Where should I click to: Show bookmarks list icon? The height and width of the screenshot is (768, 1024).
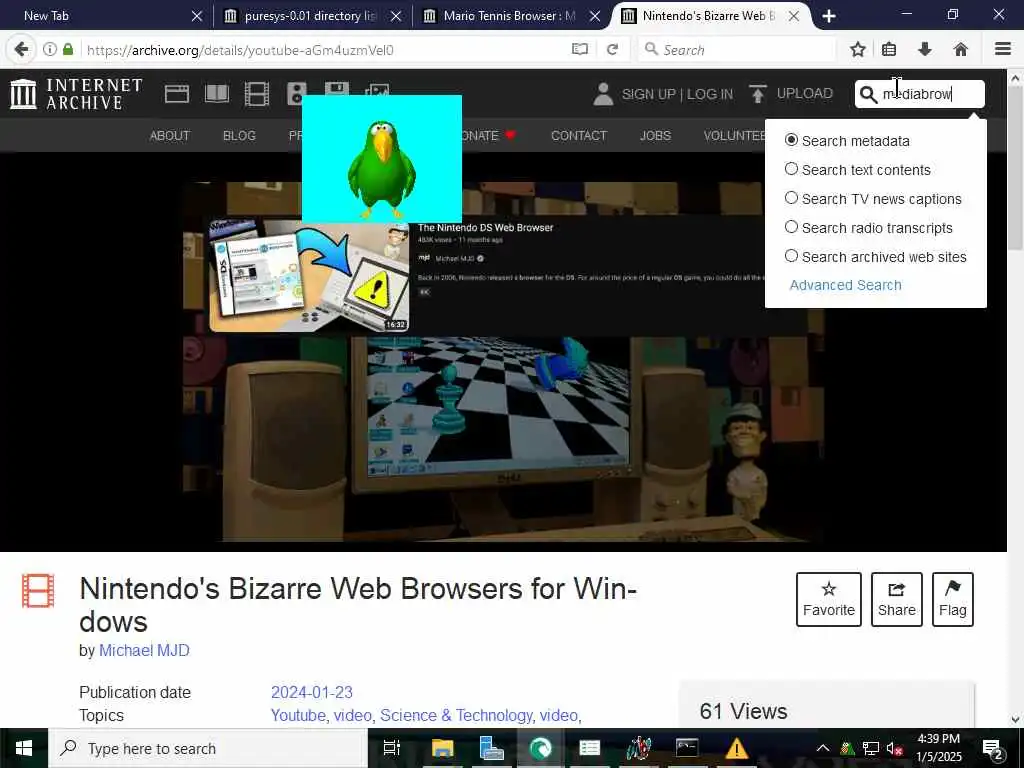pyautogui.click(x=889, y=49)
